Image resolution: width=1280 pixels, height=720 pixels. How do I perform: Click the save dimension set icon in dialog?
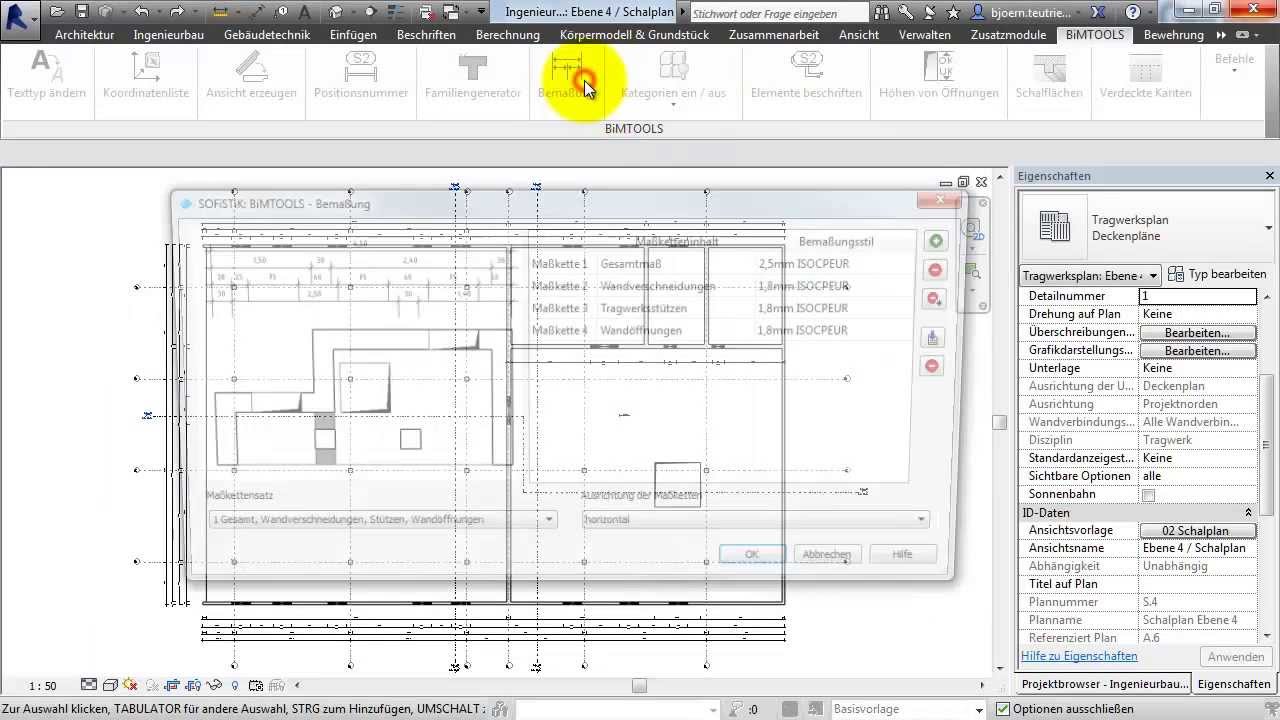point(933,338)
